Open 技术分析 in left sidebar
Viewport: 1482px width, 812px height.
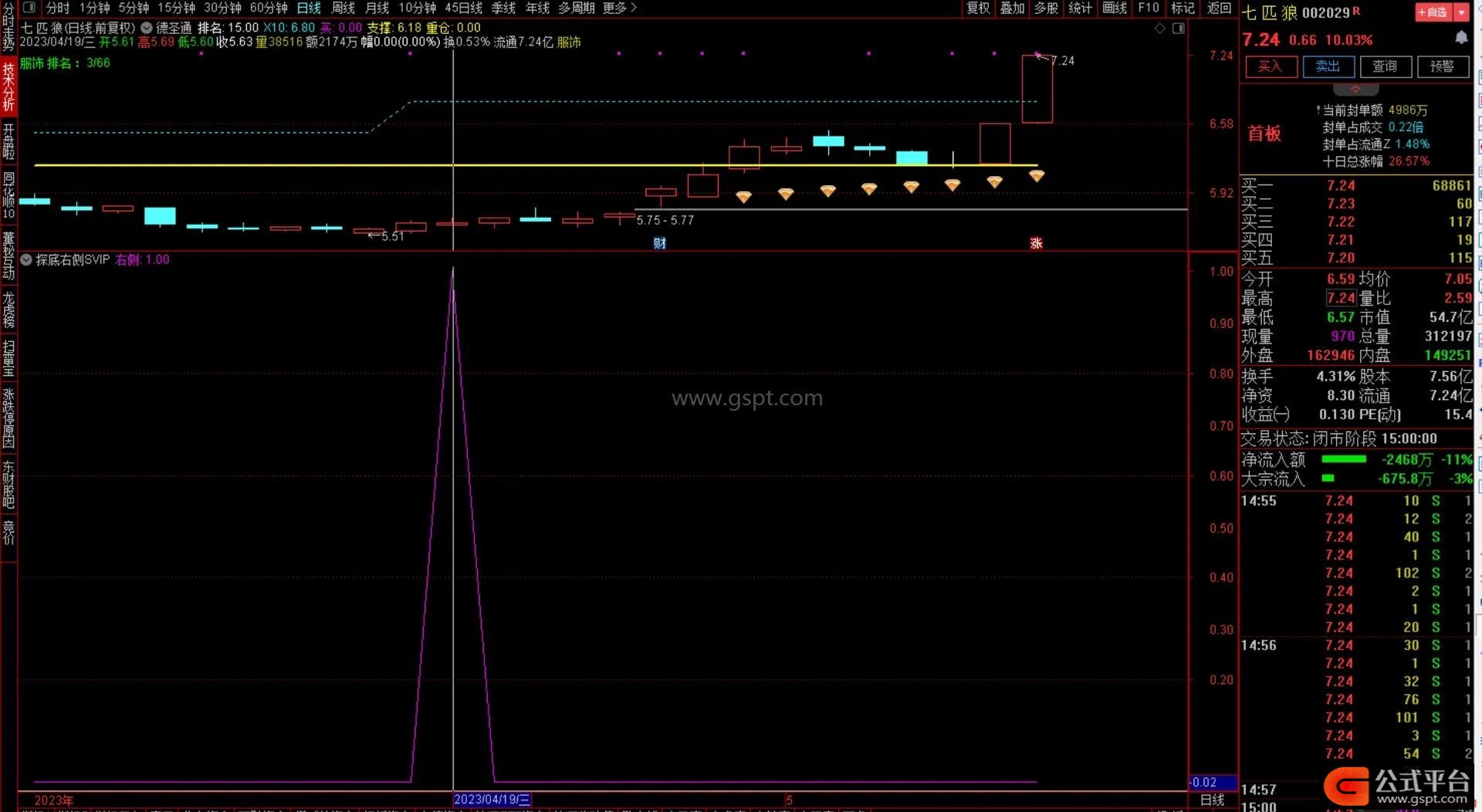(x=8, y=86)
